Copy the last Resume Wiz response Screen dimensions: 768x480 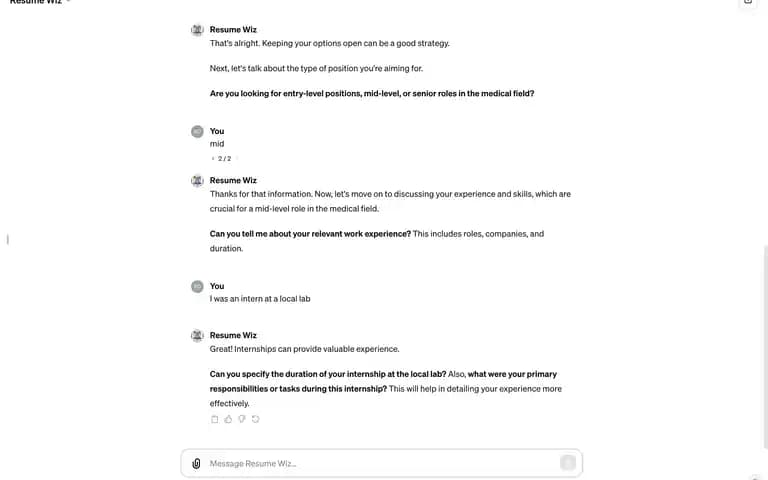tap(215, 419)
